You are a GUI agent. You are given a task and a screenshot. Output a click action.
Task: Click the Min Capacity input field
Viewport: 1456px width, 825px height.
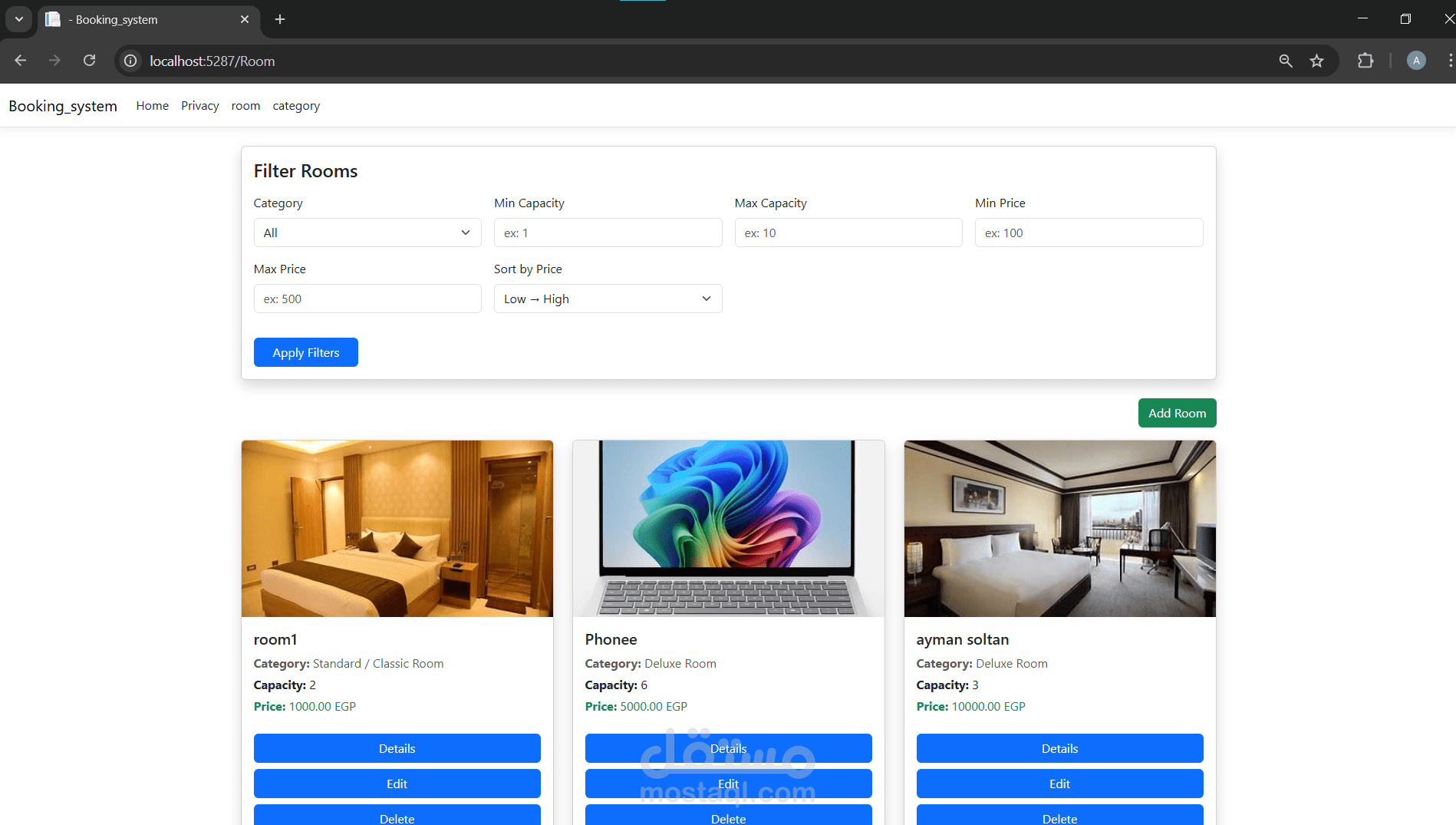(x=607, y=233)
